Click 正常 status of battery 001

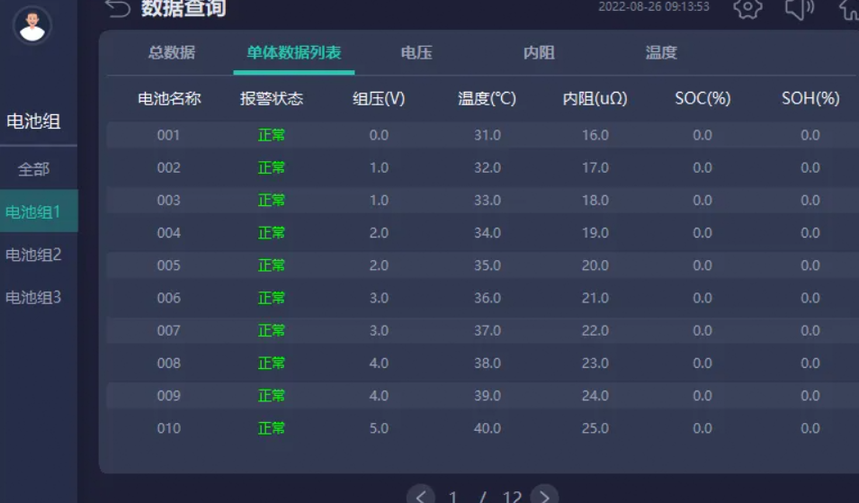coord(271,135)
